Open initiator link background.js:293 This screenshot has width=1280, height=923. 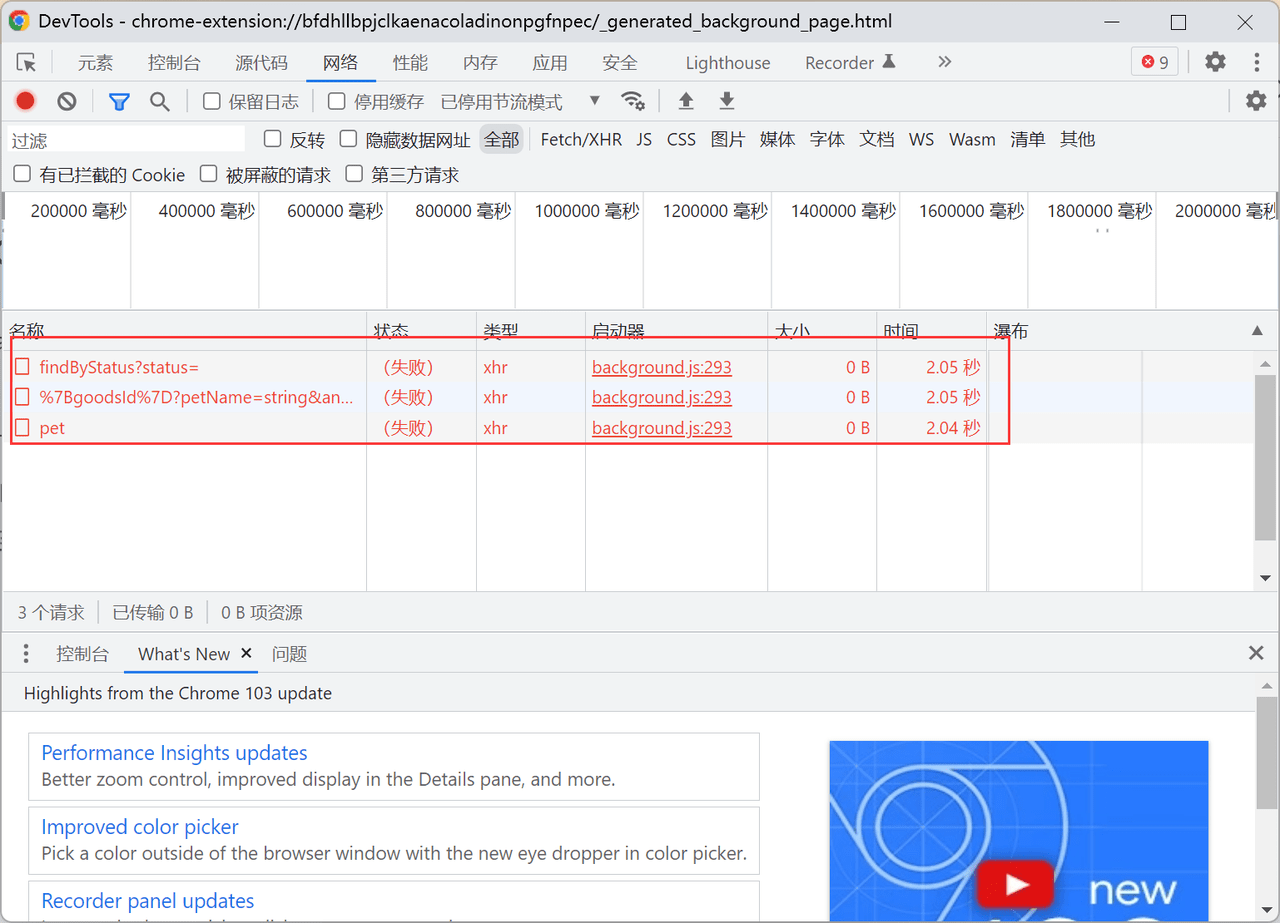[x=661, y=367]
